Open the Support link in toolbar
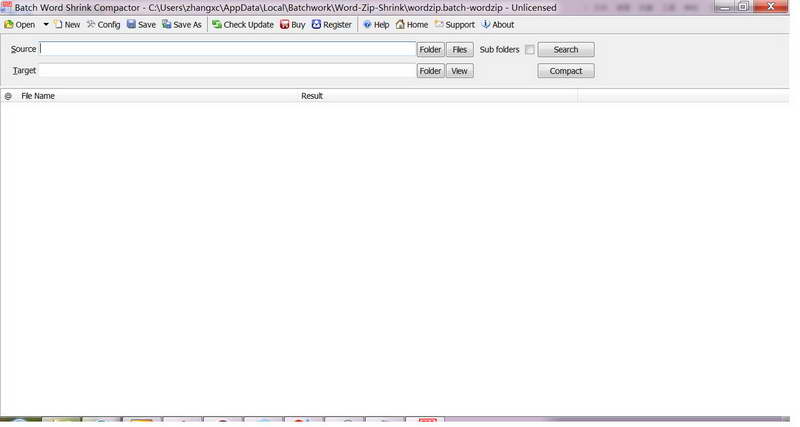The height and width of the screenshot is (427, 800). (455, 24)
